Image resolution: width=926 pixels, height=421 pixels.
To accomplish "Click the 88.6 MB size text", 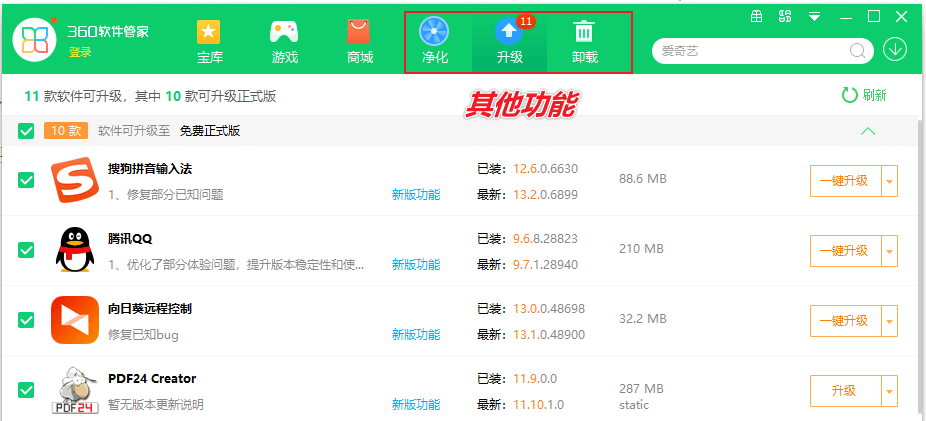I will [x=643, y=178].
